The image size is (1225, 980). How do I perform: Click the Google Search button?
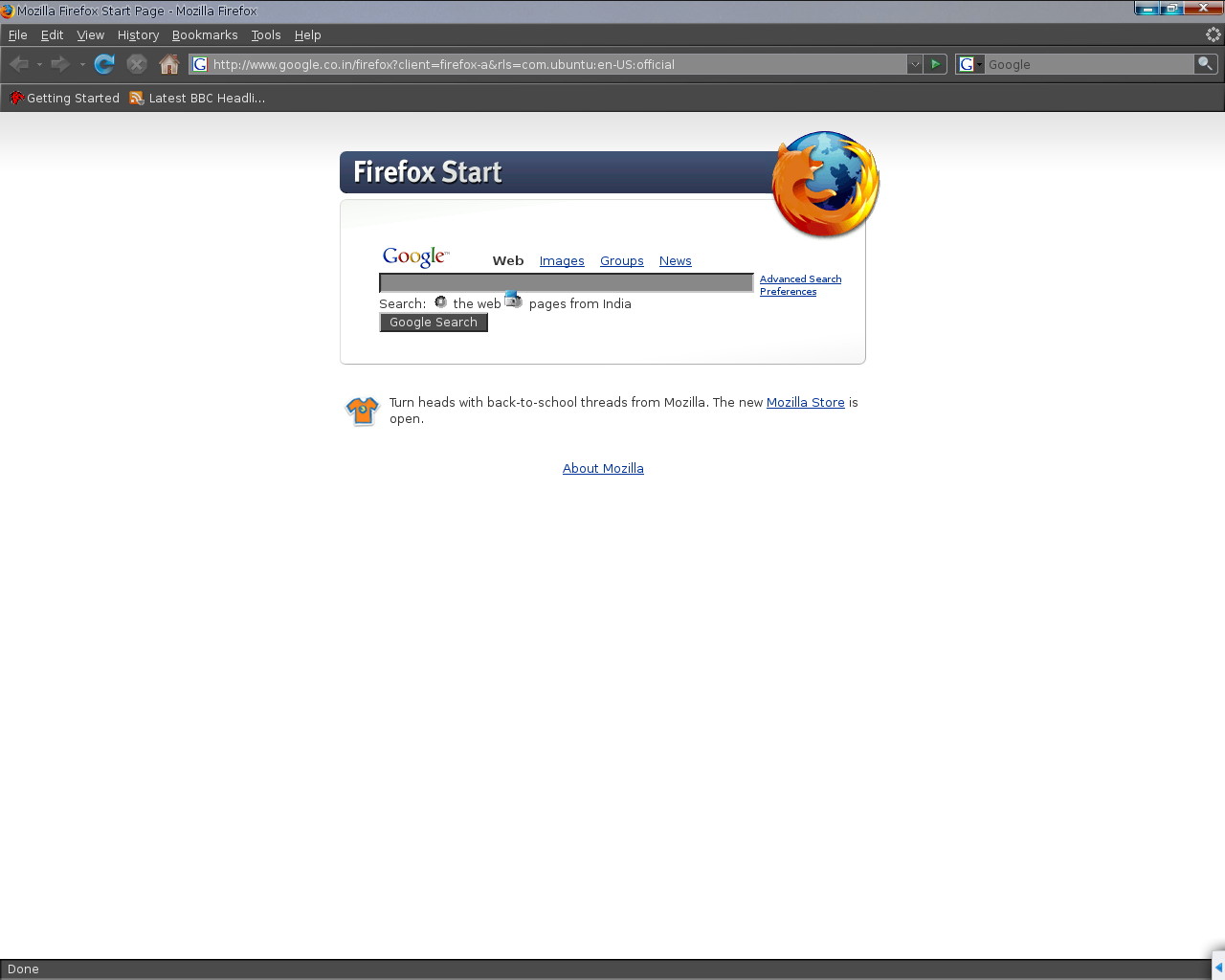click(434, 323)
